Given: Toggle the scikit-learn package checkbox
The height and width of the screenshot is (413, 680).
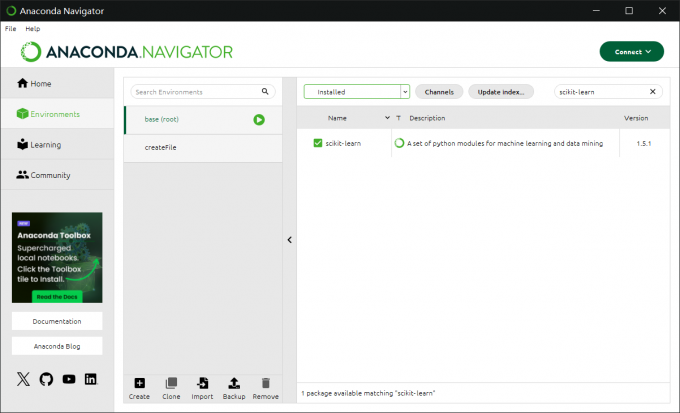Looking at the screenshot, I should (x=318, y=143).
